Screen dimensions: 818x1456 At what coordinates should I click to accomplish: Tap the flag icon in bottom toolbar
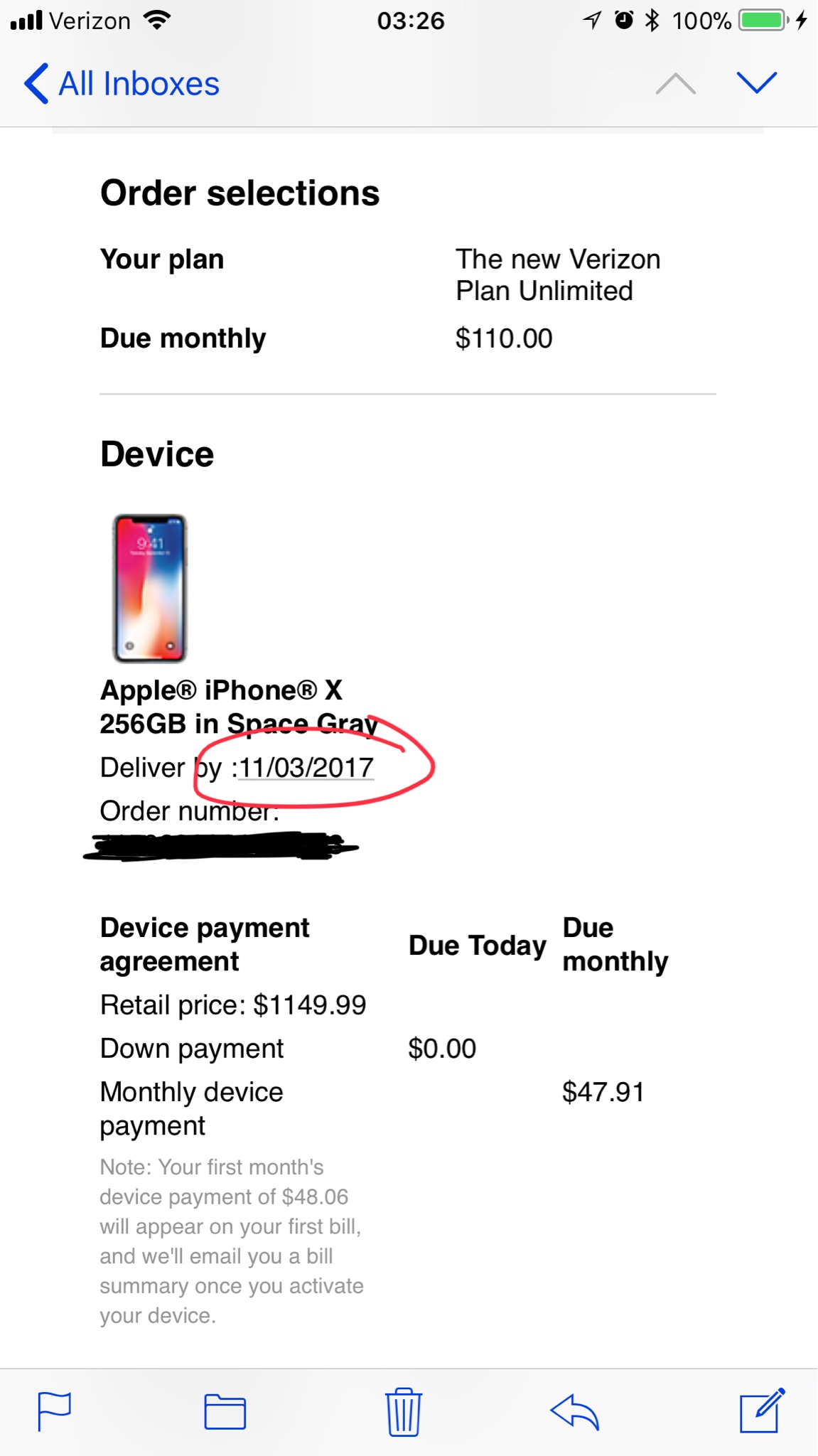54,1410
